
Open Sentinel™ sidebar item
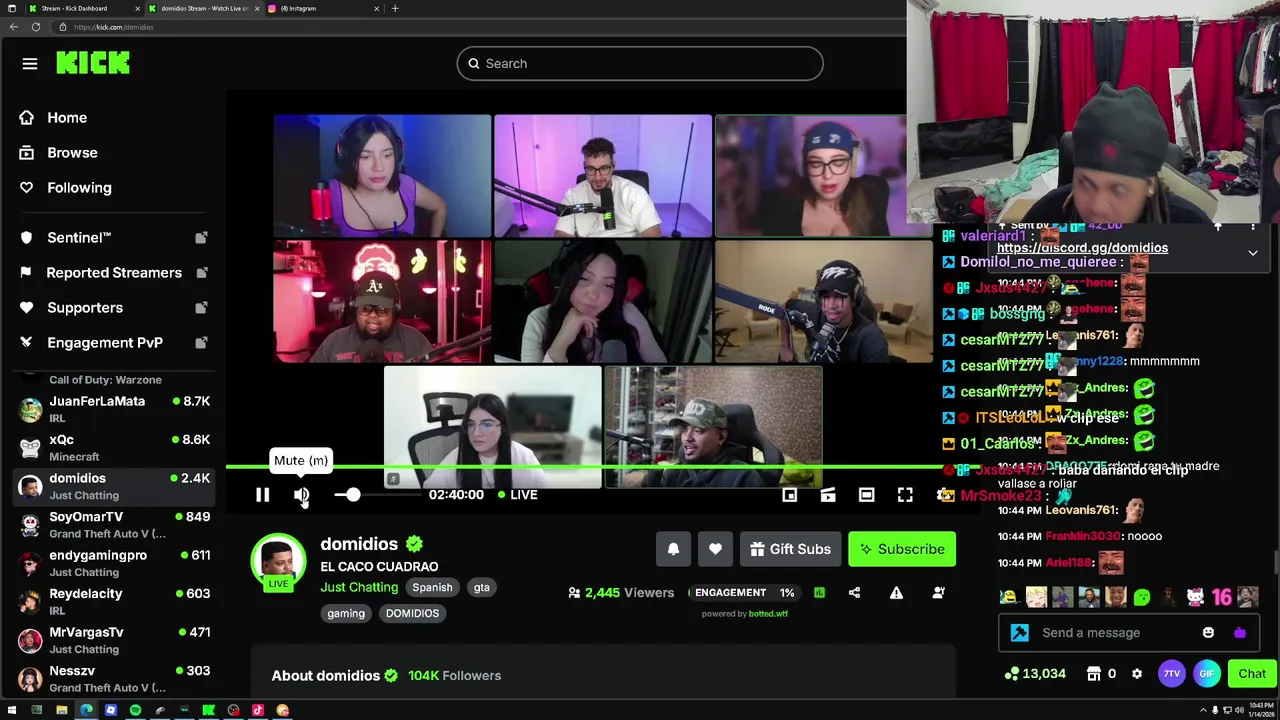[x=112, y=238]
